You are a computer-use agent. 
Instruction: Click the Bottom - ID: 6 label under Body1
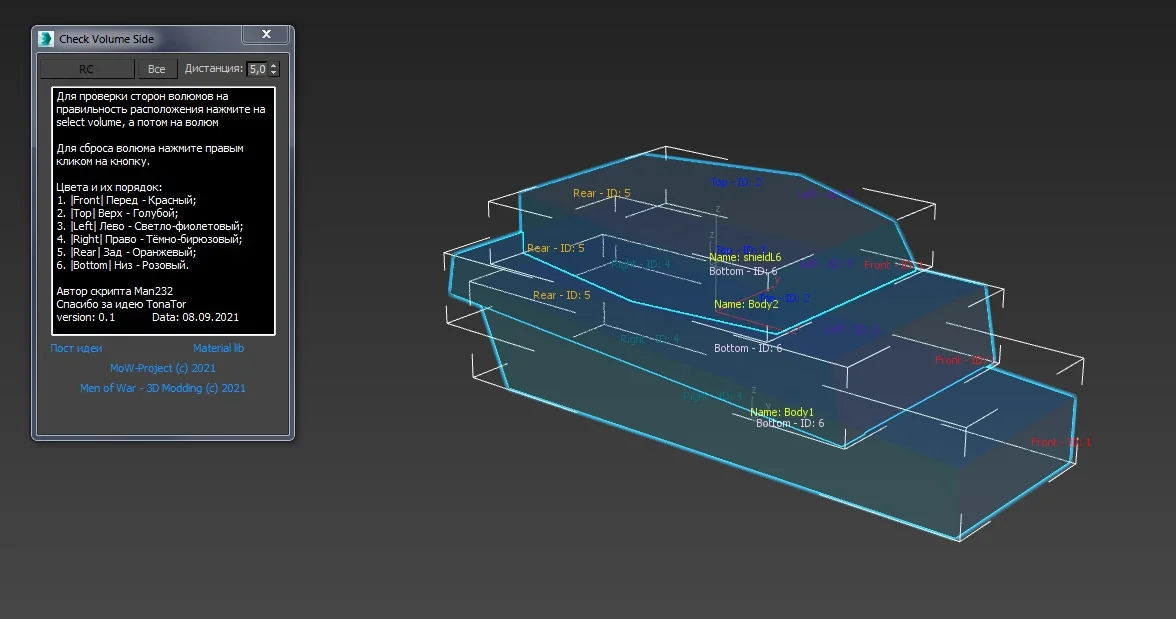click(790, 424)
